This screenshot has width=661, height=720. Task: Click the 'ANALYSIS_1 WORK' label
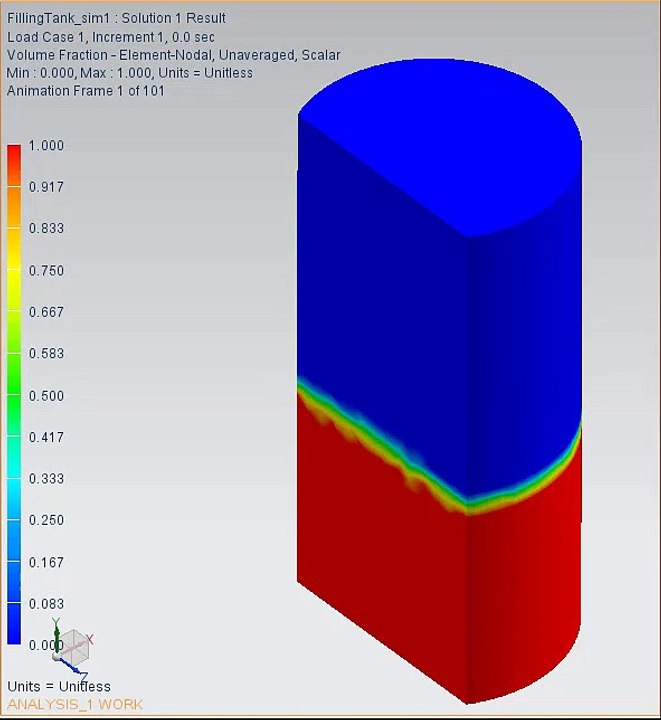pyautogui.click(x=75, y=704)
